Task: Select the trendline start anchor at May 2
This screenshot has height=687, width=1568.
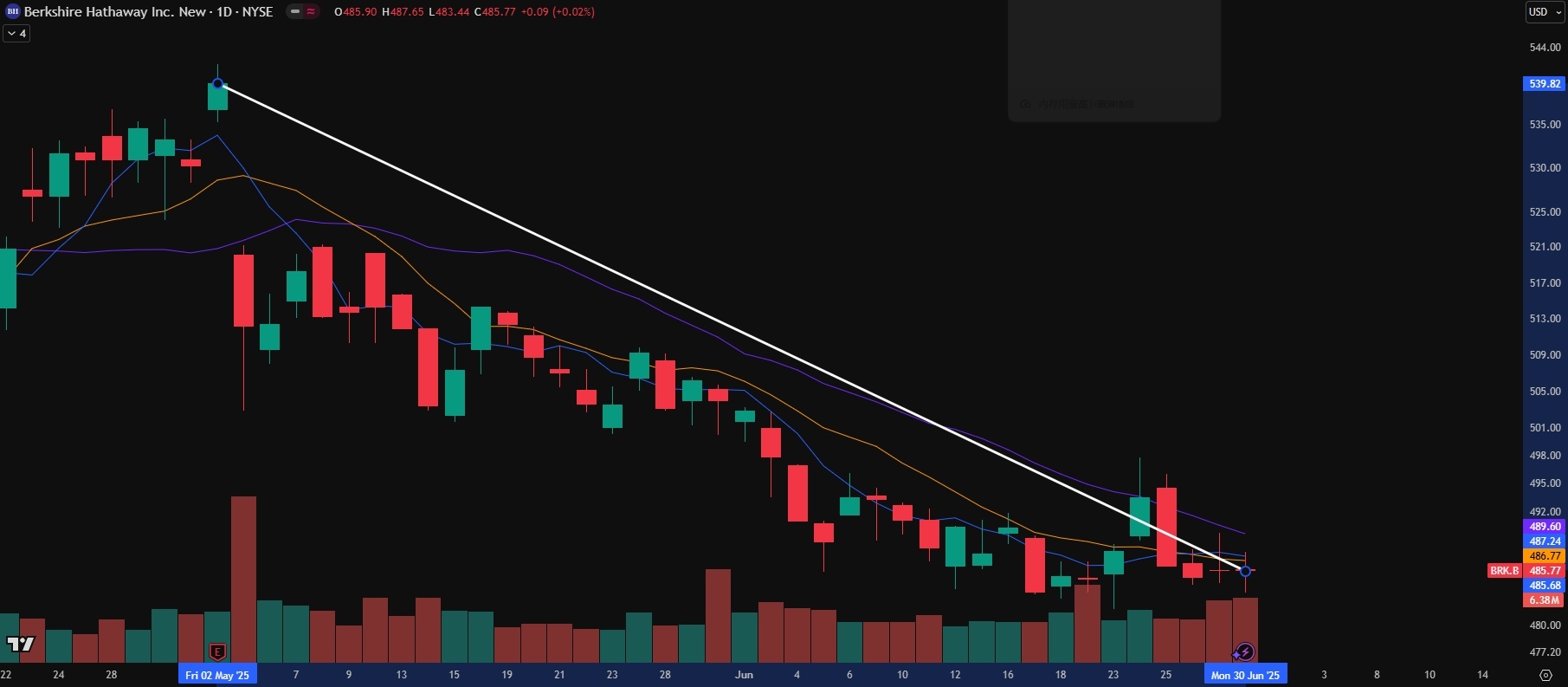Action: (218, 84)
